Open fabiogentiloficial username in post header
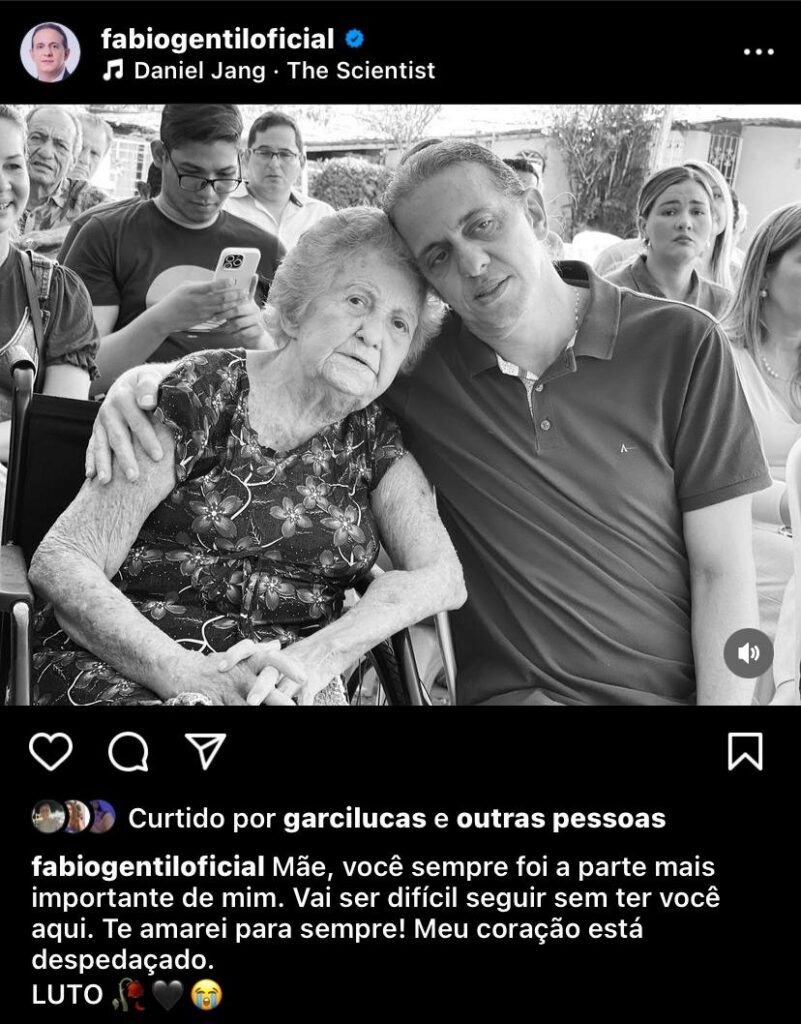This screenshot has height=1024, width=801. pyautogui.click(x=217, y=39)
